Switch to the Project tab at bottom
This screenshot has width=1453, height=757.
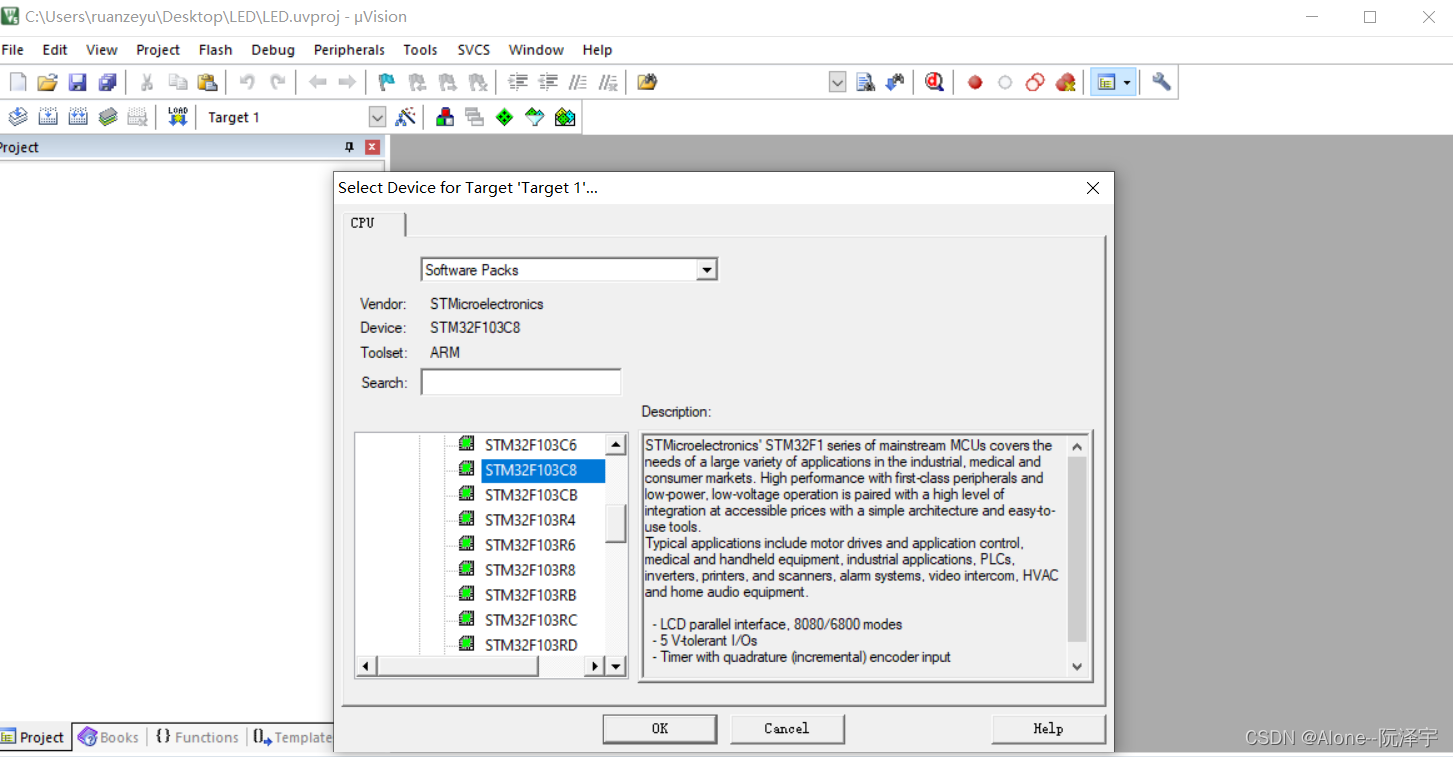click(34, 737)
